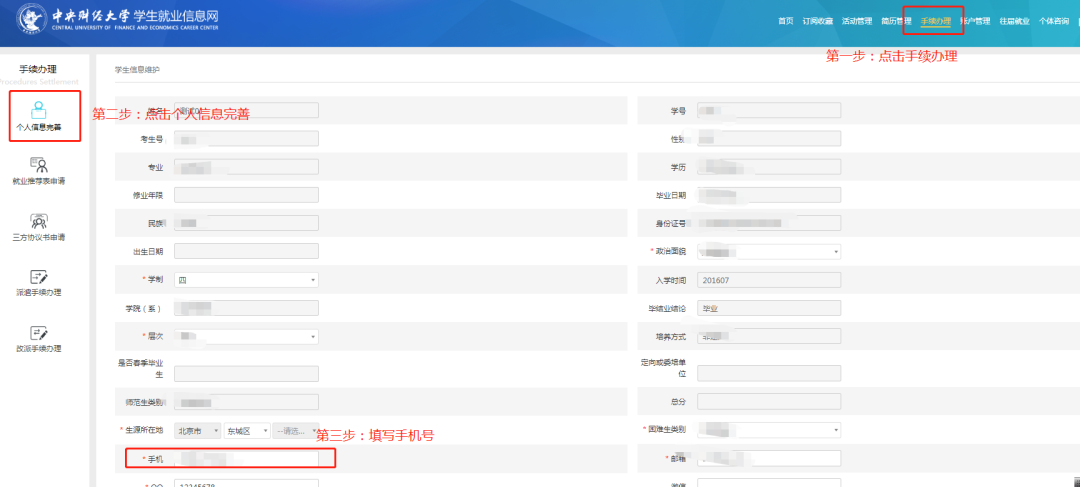Open the 困难生类别 dropdown

[768, 430]
